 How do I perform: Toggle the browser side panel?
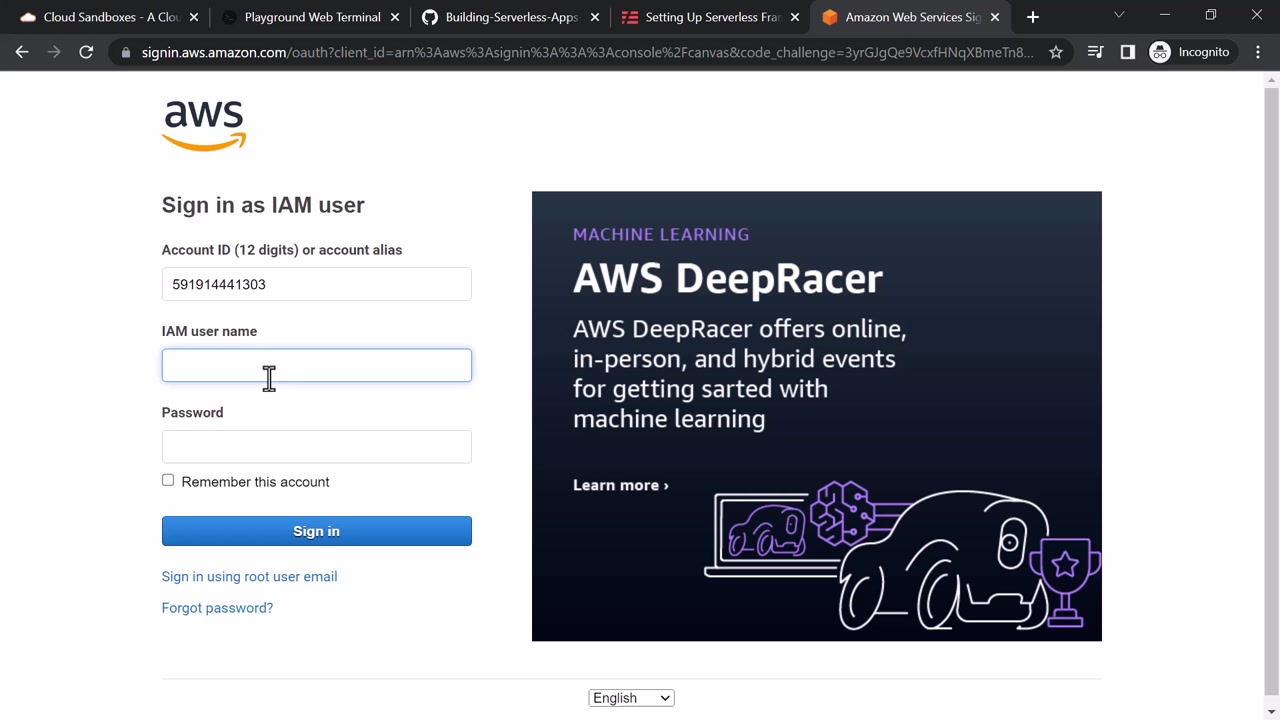point(1128,52)
